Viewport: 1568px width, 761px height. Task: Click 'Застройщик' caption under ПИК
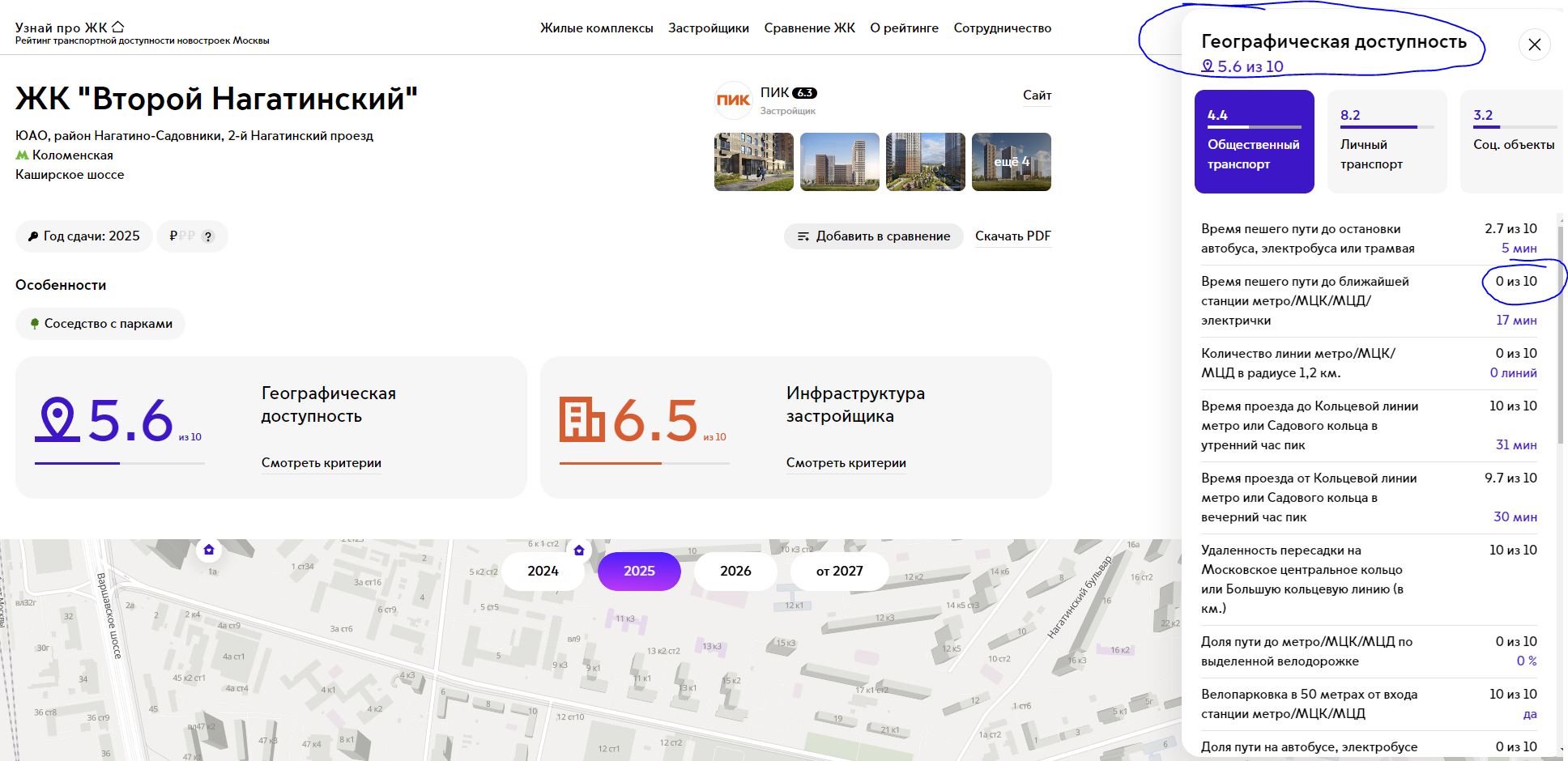tap(788, 111)
